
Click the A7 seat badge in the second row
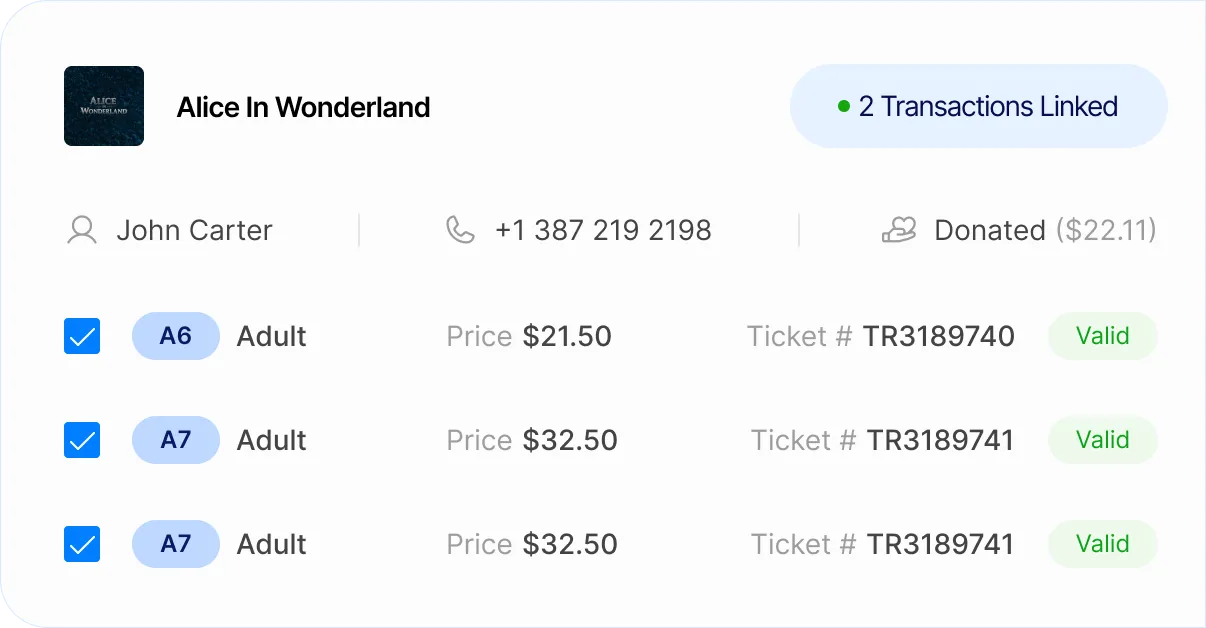[175, 440]
